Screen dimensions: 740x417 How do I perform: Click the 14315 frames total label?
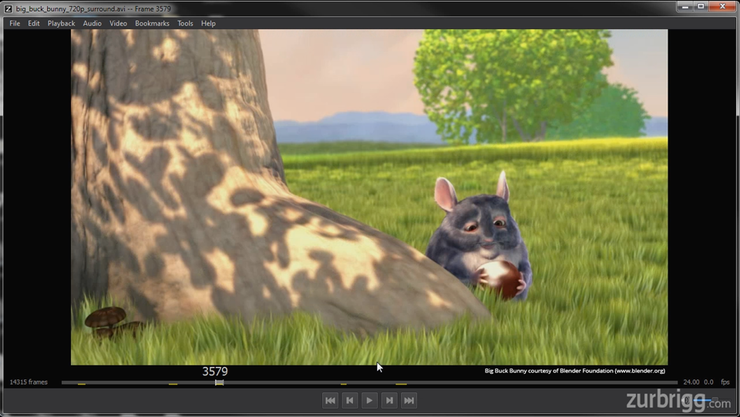tap(29, 382)
